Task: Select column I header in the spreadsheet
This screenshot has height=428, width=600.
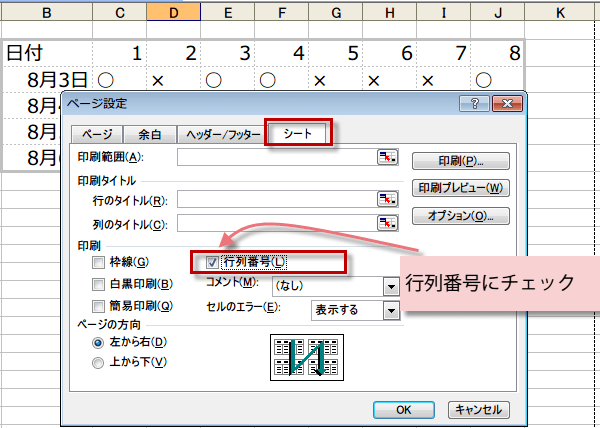Action: click(444, 13)
